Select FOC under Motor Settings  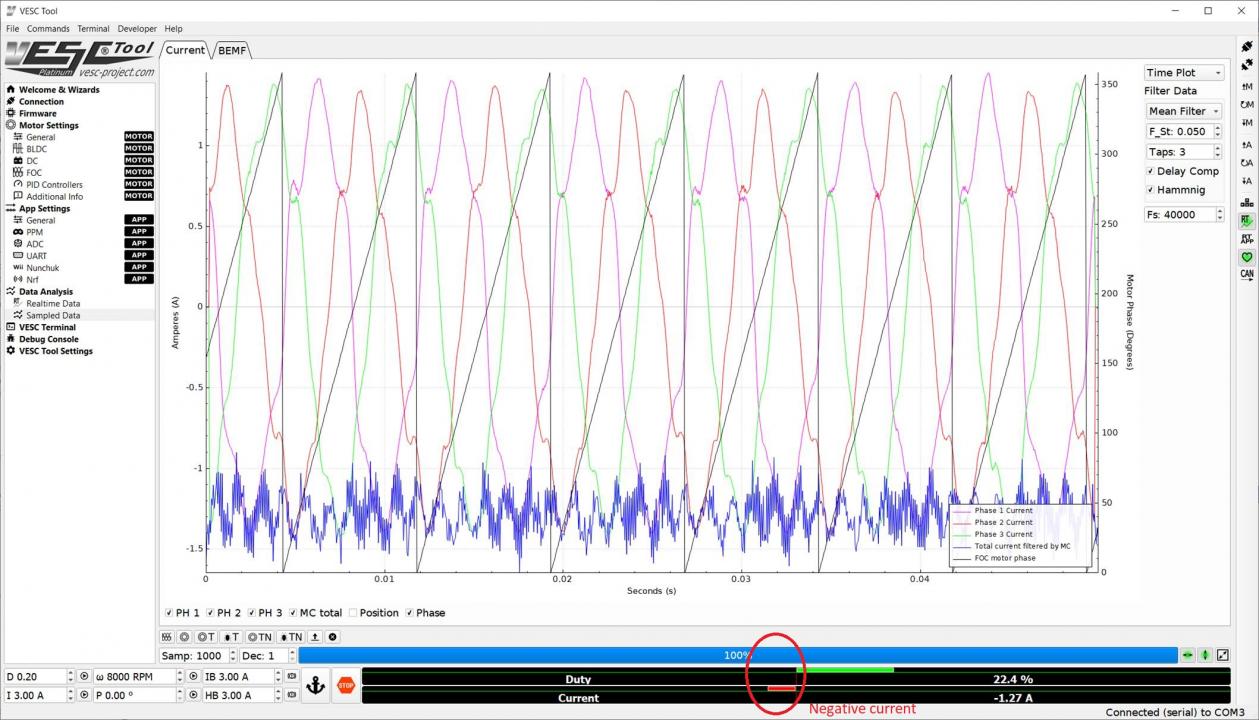(x=34, y=173)
